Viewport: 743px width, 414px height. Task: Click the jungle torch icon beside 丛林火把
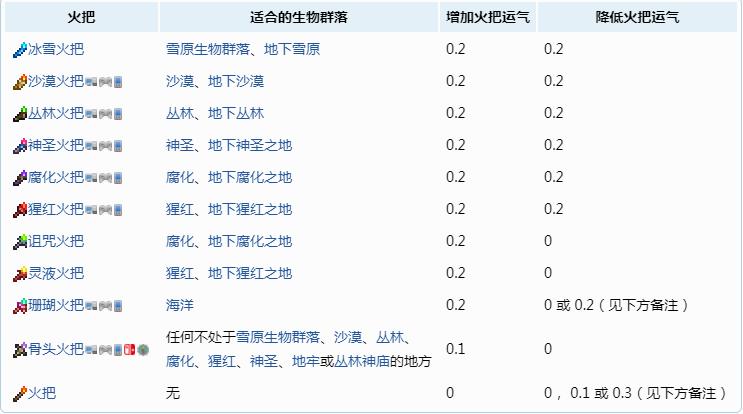tap(20, 113)
